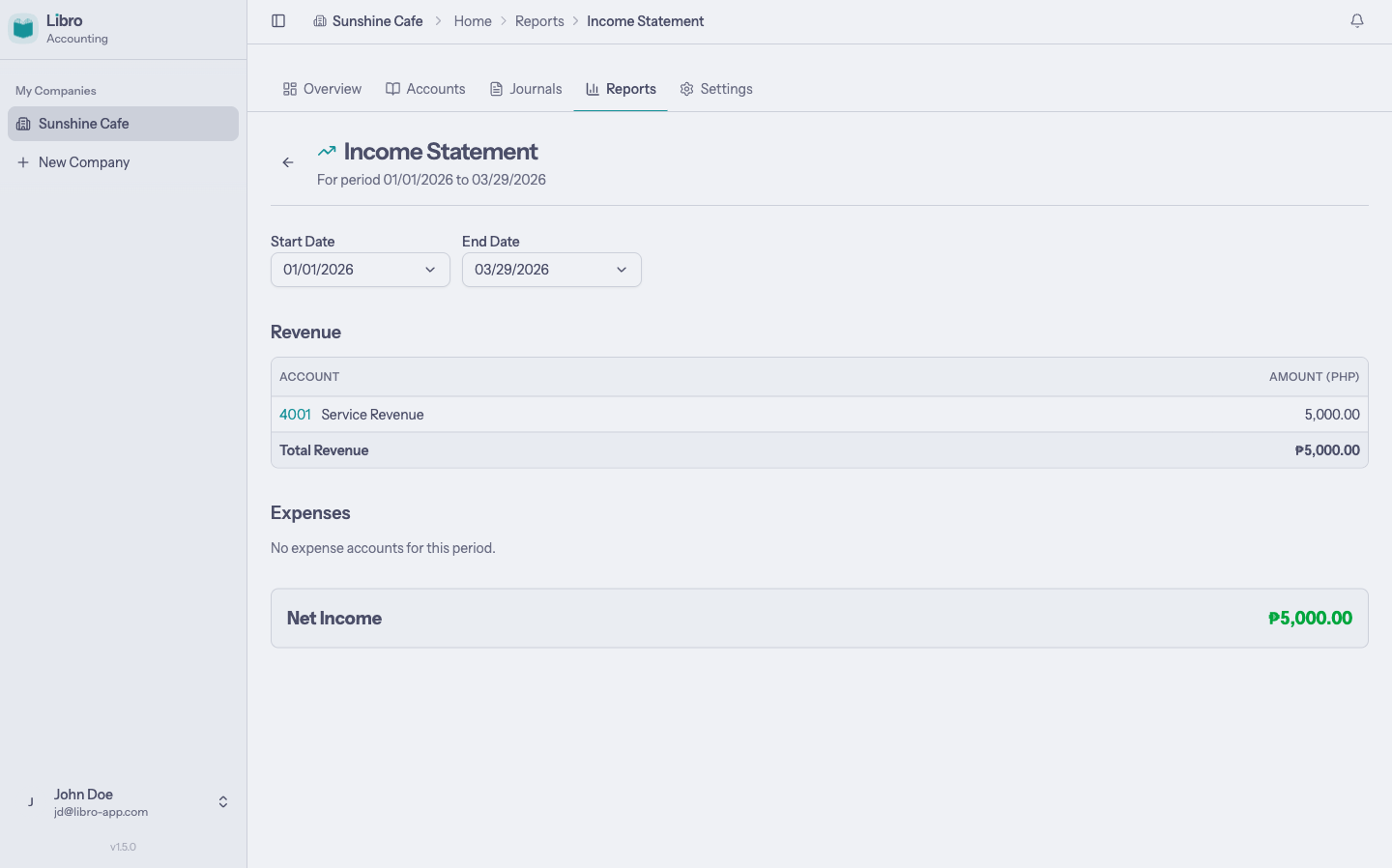Image resolution: width=1392 pixels, height=868 pixels.
Task: Open account 4001 Service Revenue link
Action: [295, 414]
